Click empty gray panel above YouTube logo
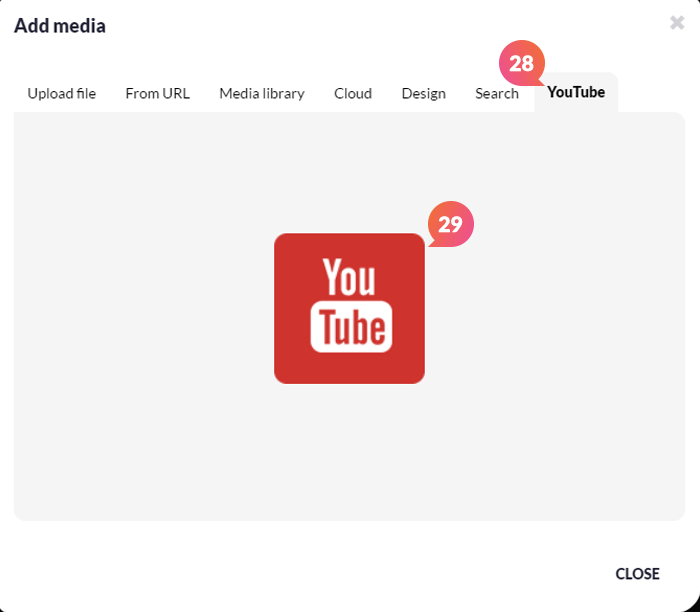This screenshot has height=612, width=700. pos(349,170)
